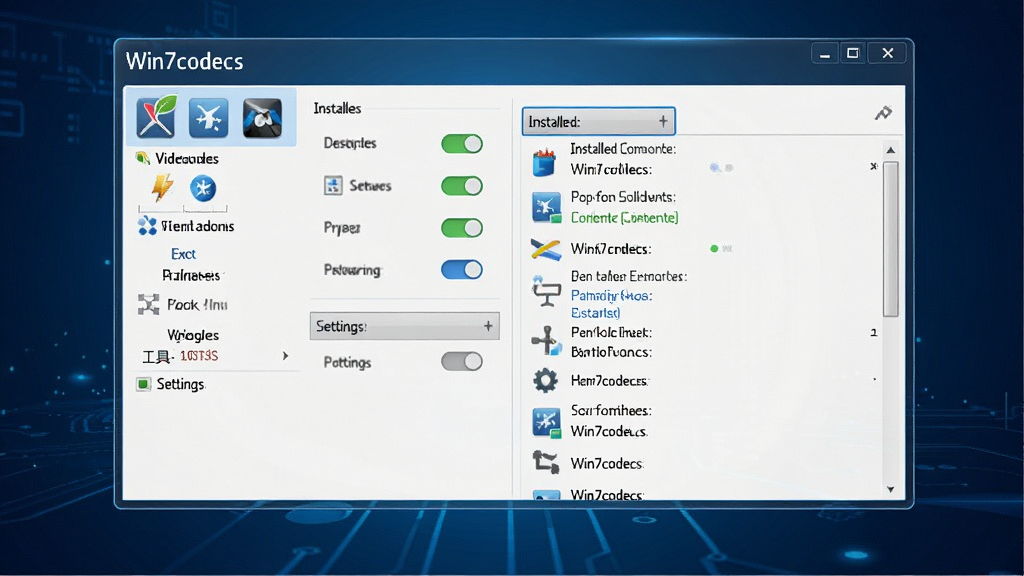Click the Setues panel icon
The height and width of the screenshot is (576, 1024).
[333, 185]
